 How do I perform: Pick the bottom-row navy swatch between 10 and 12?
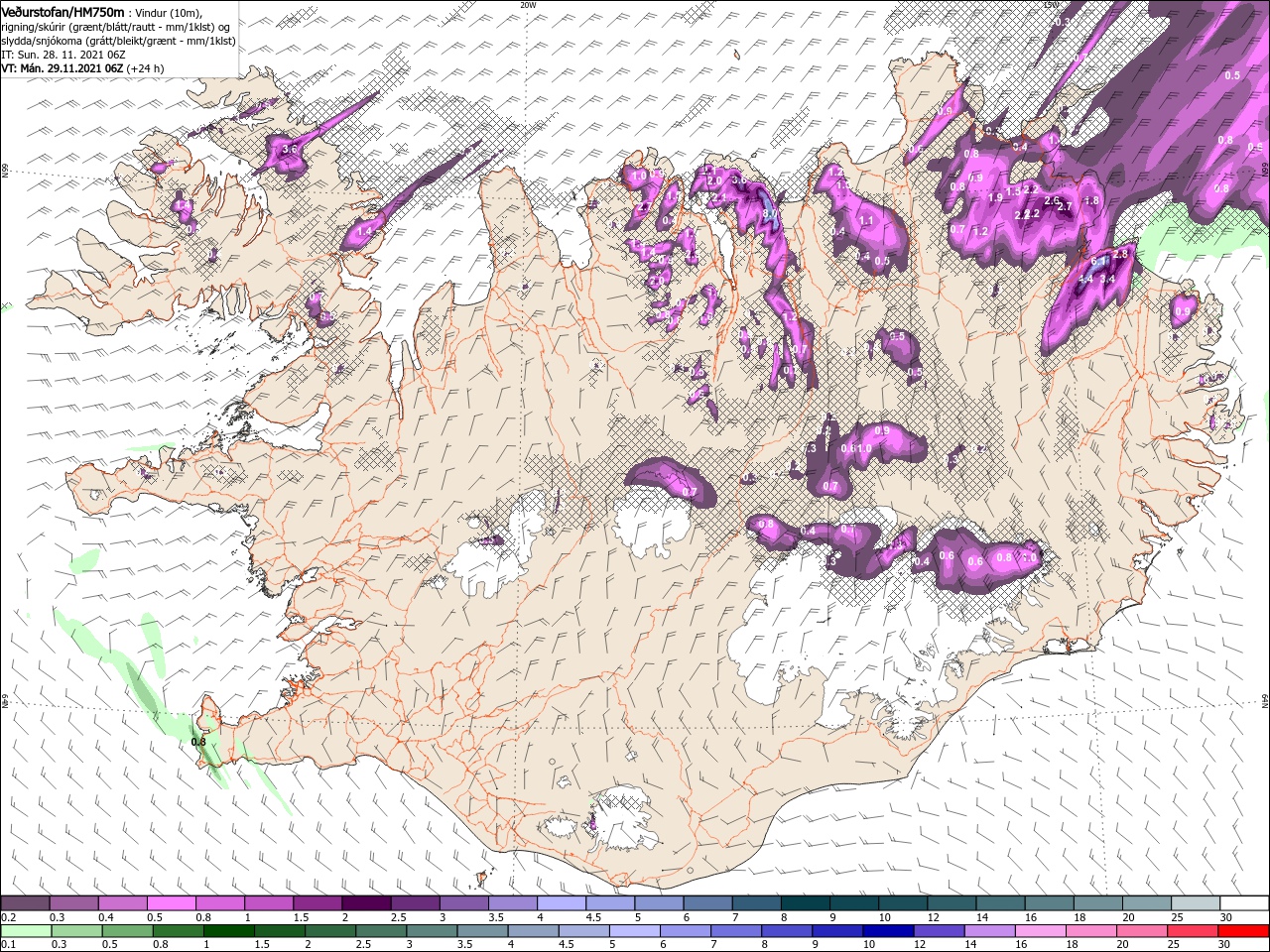[887, 931]
